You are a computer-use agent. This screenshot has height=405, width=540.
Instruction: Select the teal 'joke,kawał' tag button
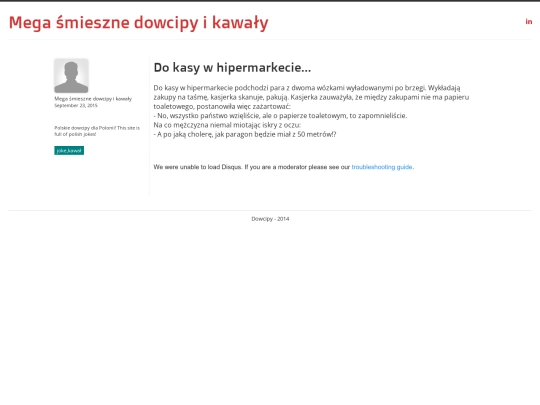pyautogui.click(x=69, y=150)
